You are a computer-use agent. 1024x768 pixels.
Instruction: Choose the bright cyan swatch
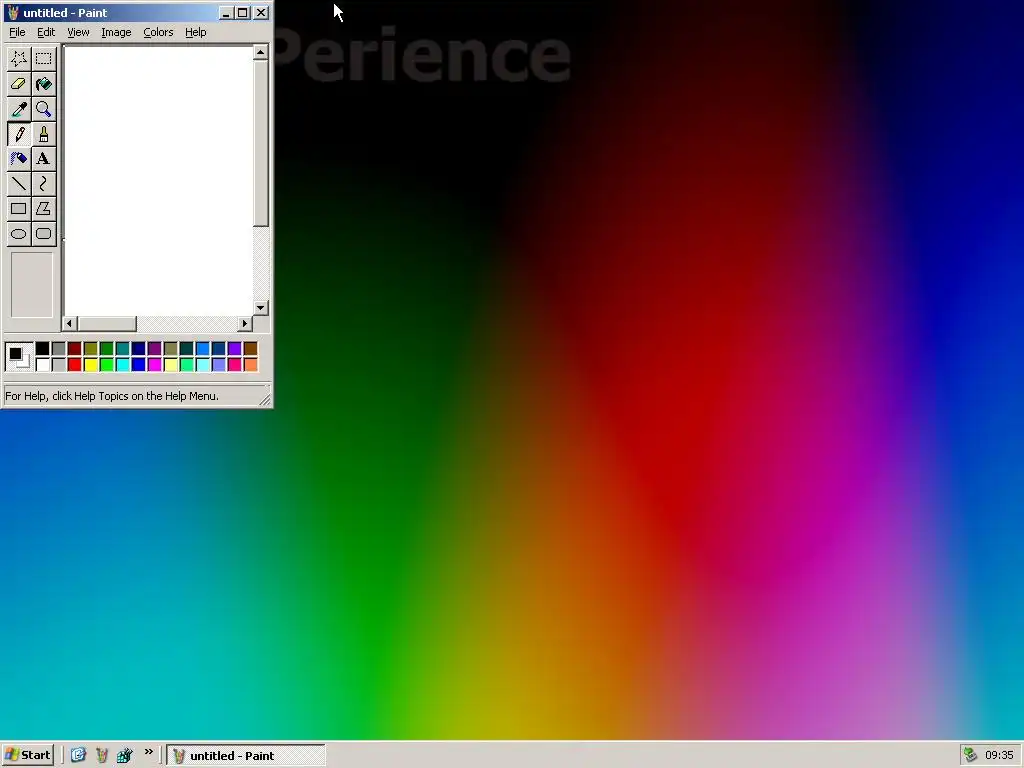122,364
